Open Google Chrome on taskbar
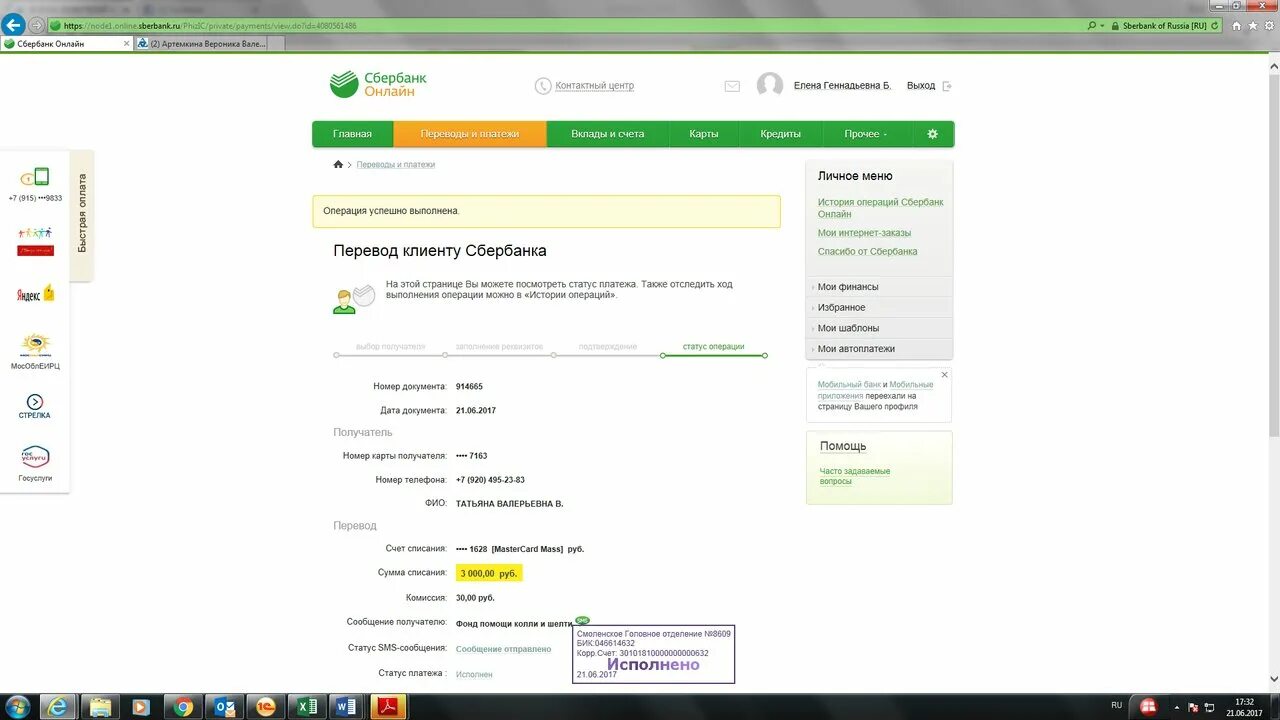Screen dimensions: 1280x720 pos(183,707)
